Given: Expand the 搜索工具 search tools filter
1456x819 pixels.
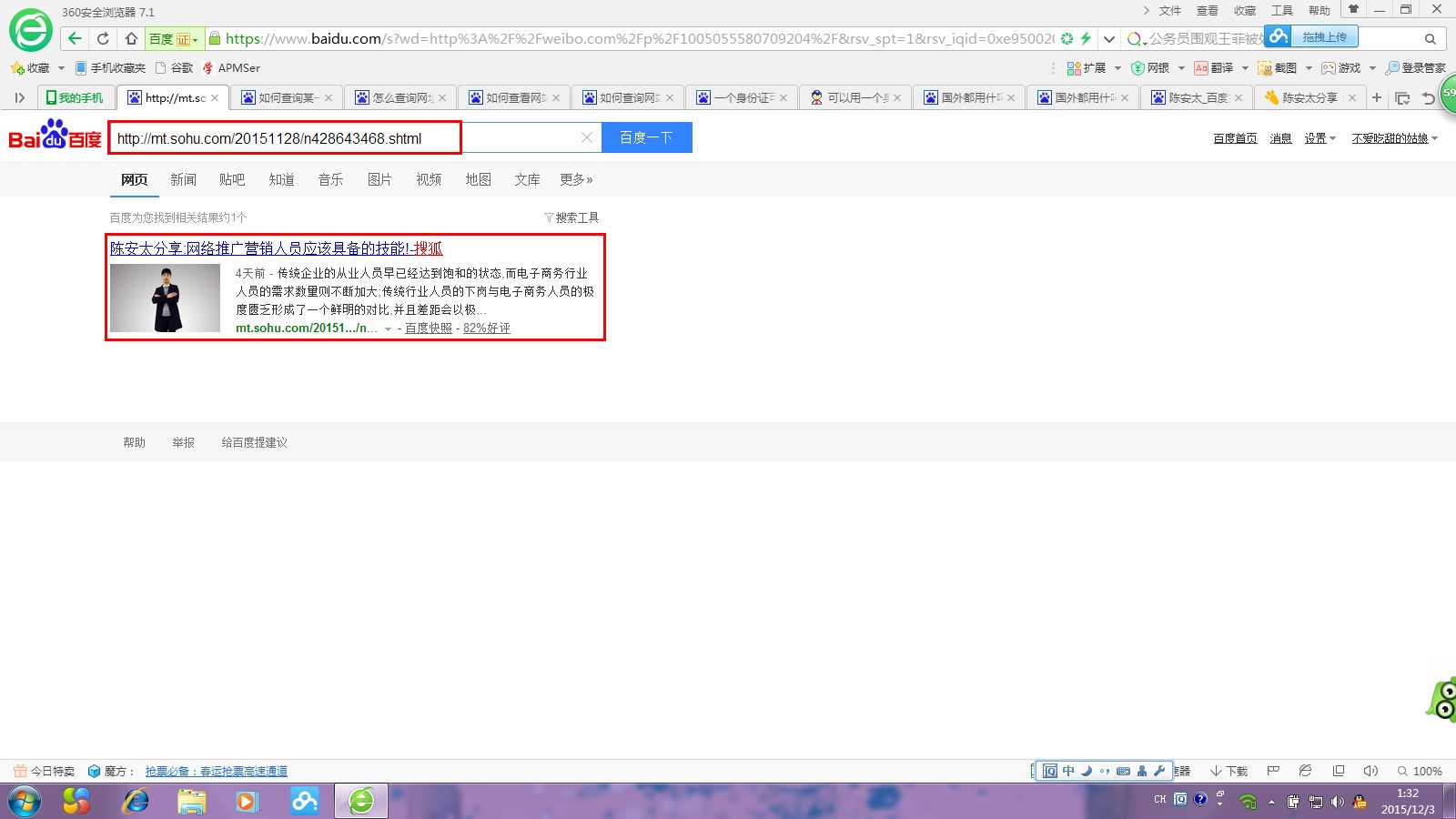Looking at the screenshot, I should pos(571,217).
